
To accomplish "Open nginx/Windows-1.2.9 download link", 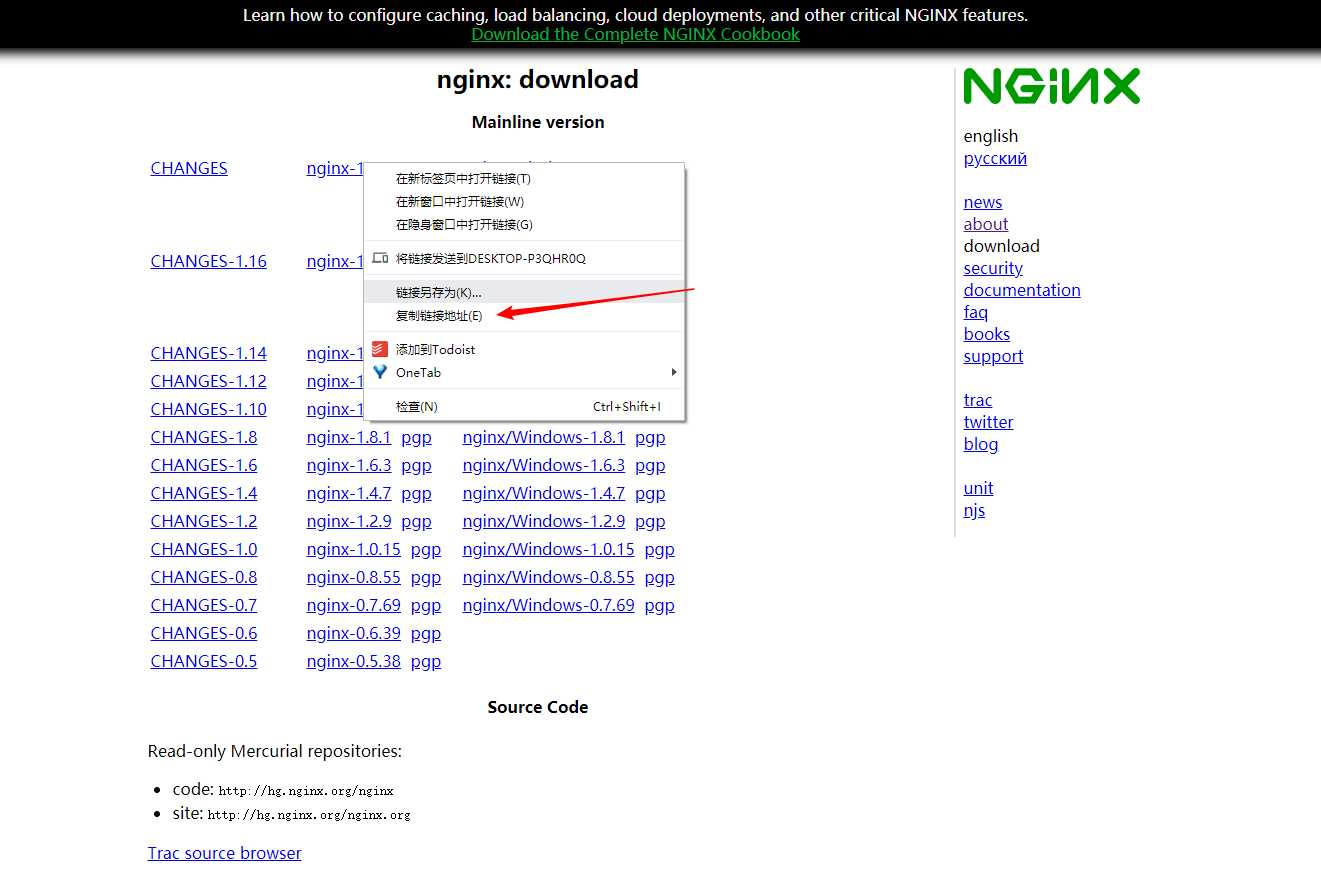I will [543, 521].
